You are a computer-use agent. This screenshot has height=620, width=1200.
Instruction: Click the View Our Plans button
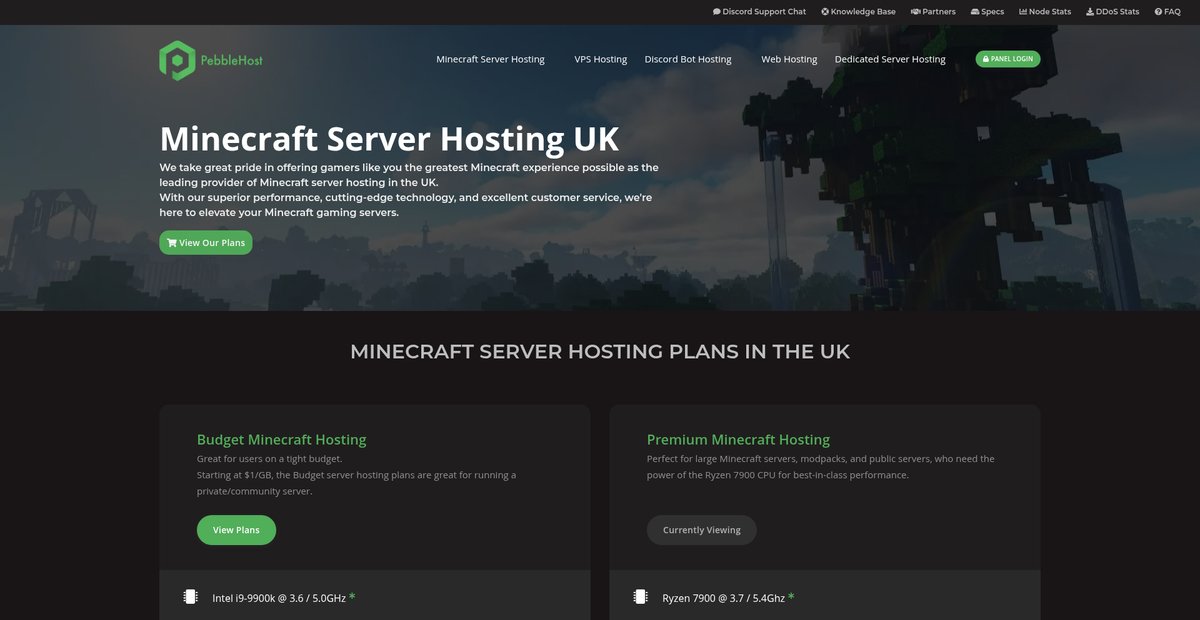point(206,243)
